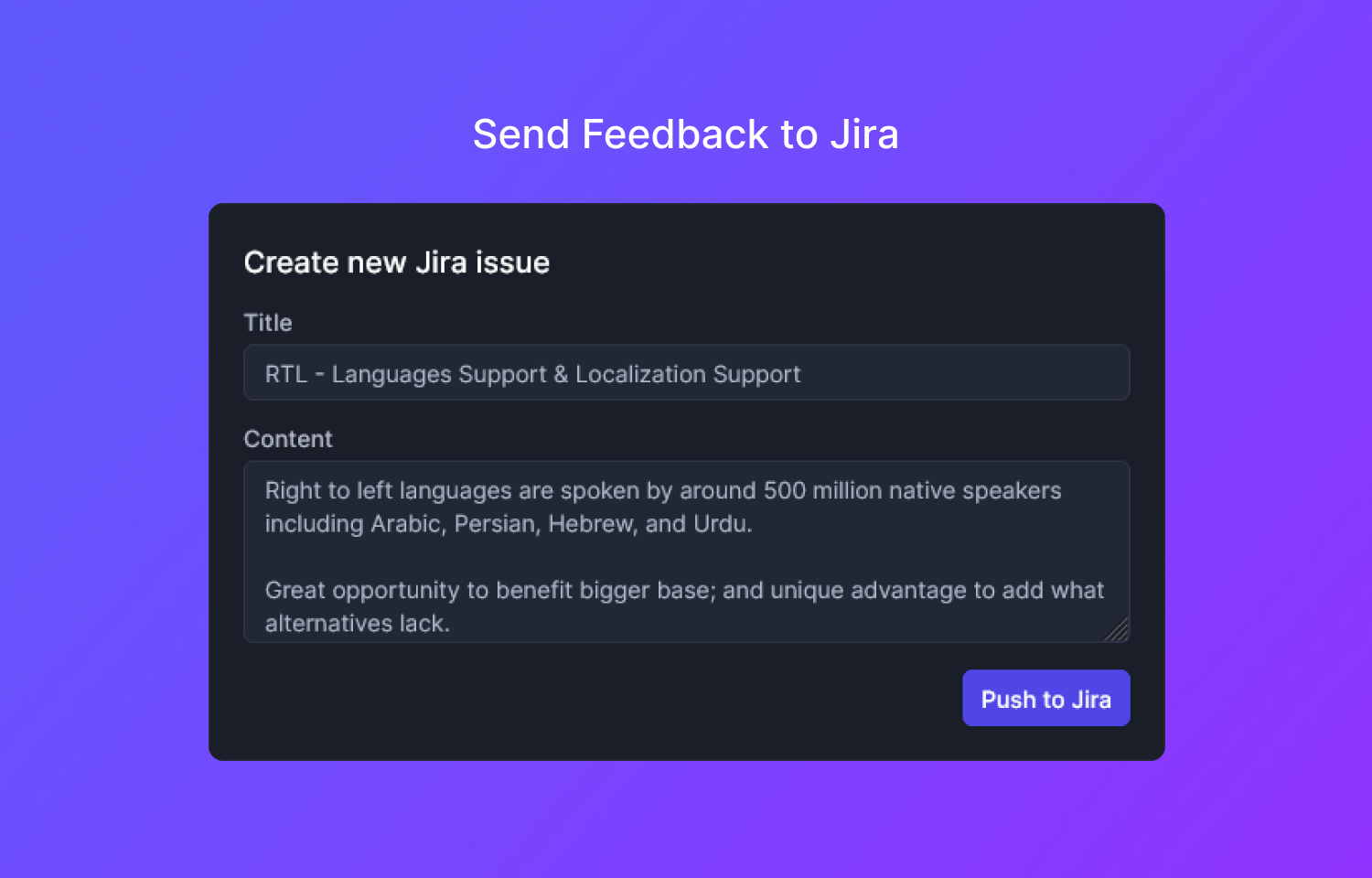Click the ampersand in the Title field
The image size is (1372, 878).
tap(561, 374)
